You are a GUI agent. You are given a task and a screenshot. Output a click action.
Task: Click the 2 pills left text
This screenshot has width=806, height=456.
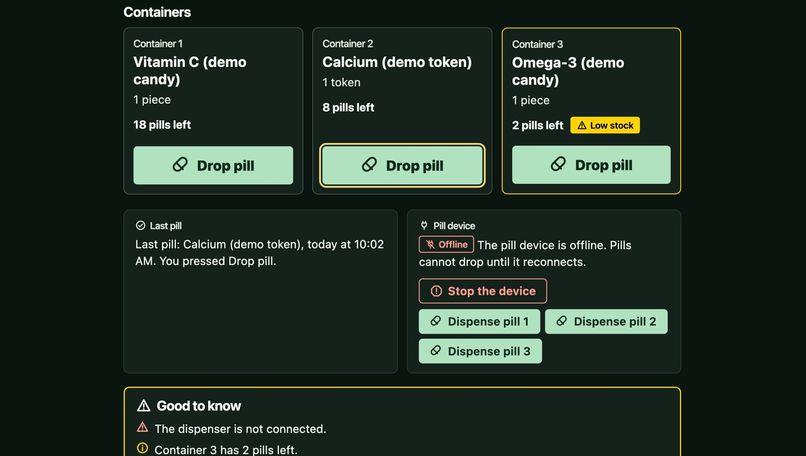coord(538,125)
